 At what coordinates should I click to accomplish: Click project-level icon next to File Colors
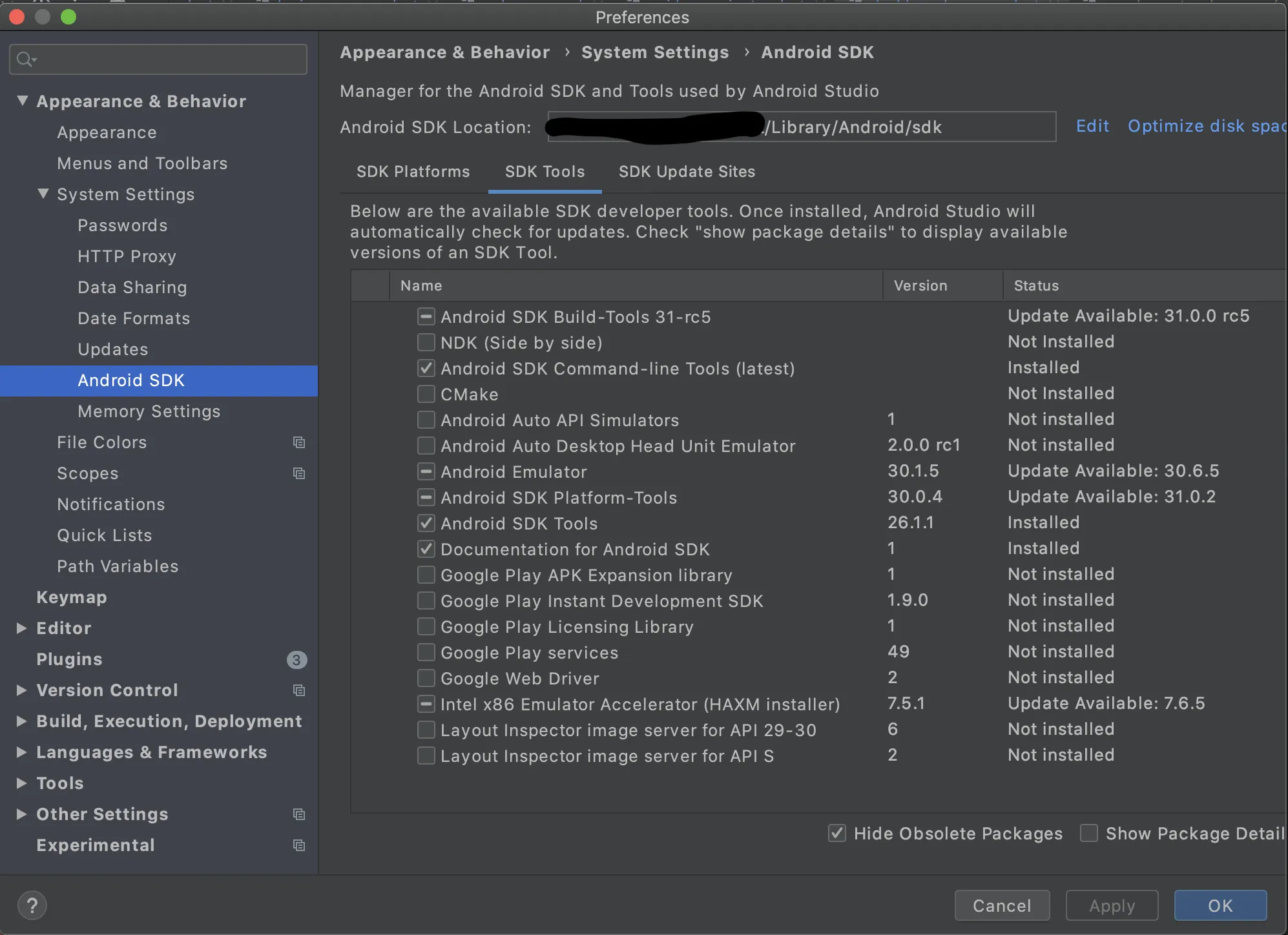pyautogui.click(x=298, y=442)
